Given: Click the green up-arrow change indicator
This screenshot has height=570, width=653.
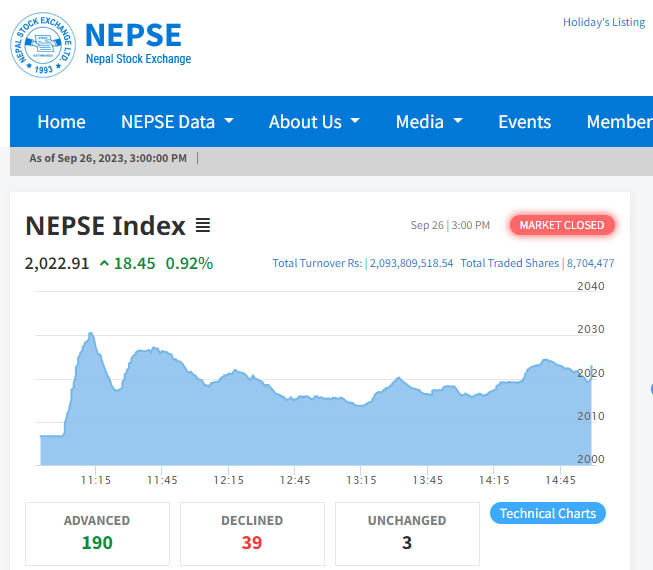Looking at the screenshot, I should [x=104, y=264].
